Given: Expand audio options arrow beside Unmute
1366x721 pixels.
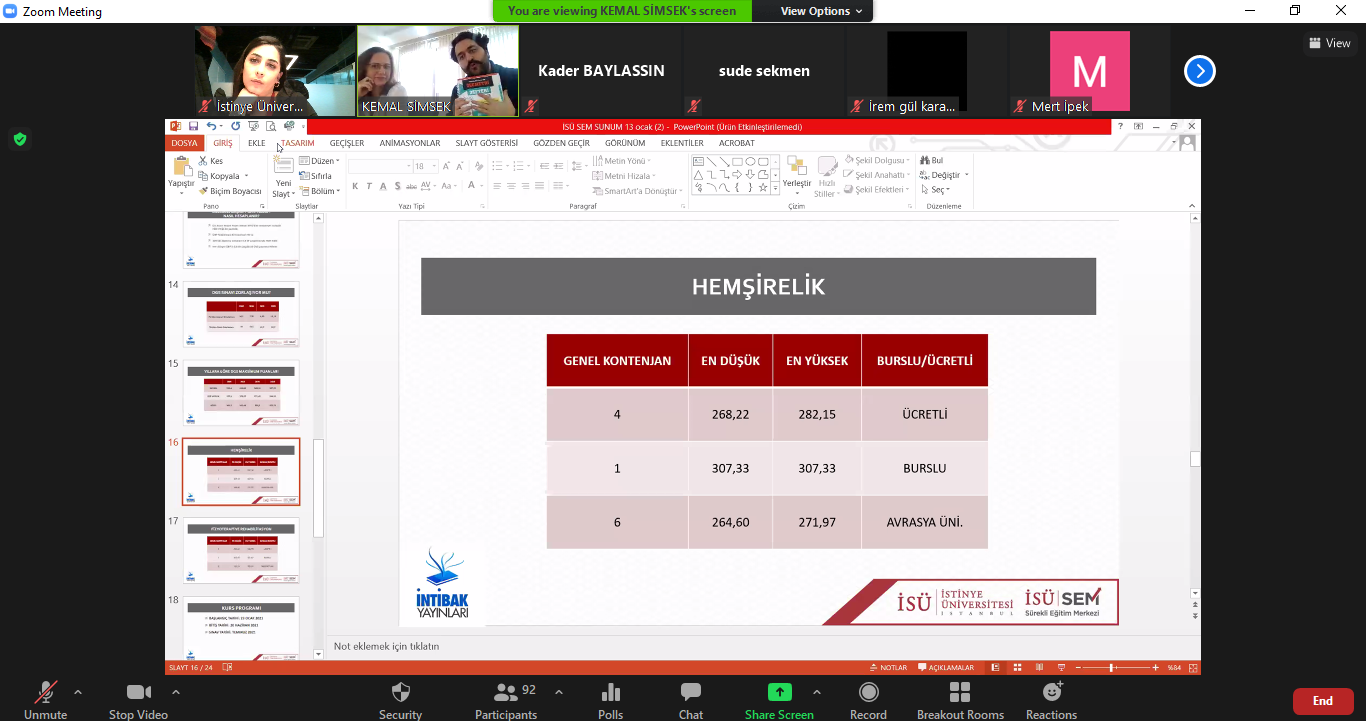Looking at the screenshot, I should point(78,692).
